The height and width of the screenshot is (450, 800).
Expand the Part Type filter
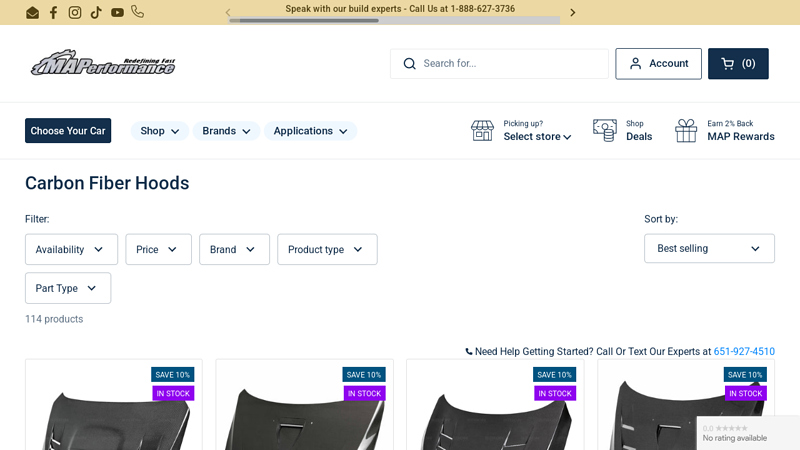tap(68, 289)
